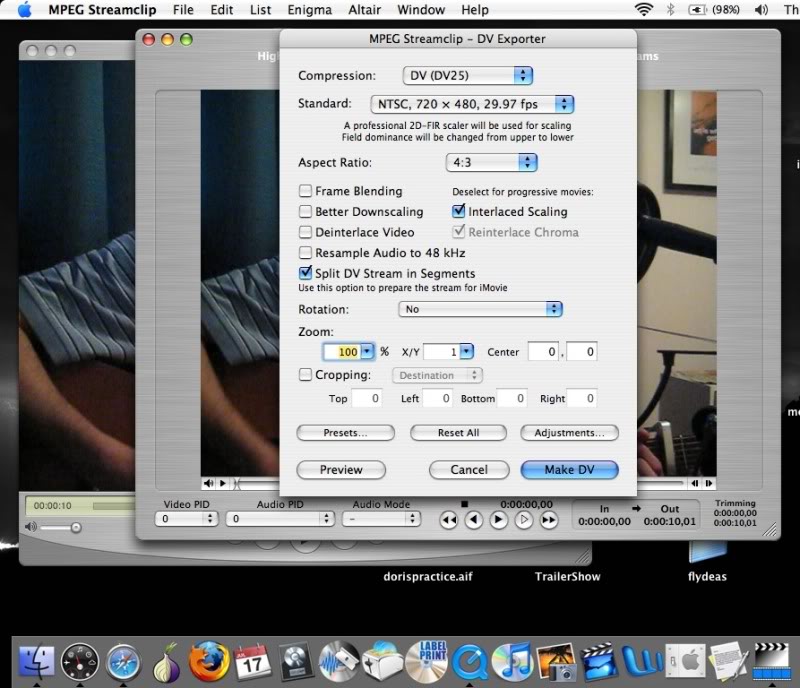Uncheck Split DV Stream in Segments
The image size is (800, 688).
305,273
